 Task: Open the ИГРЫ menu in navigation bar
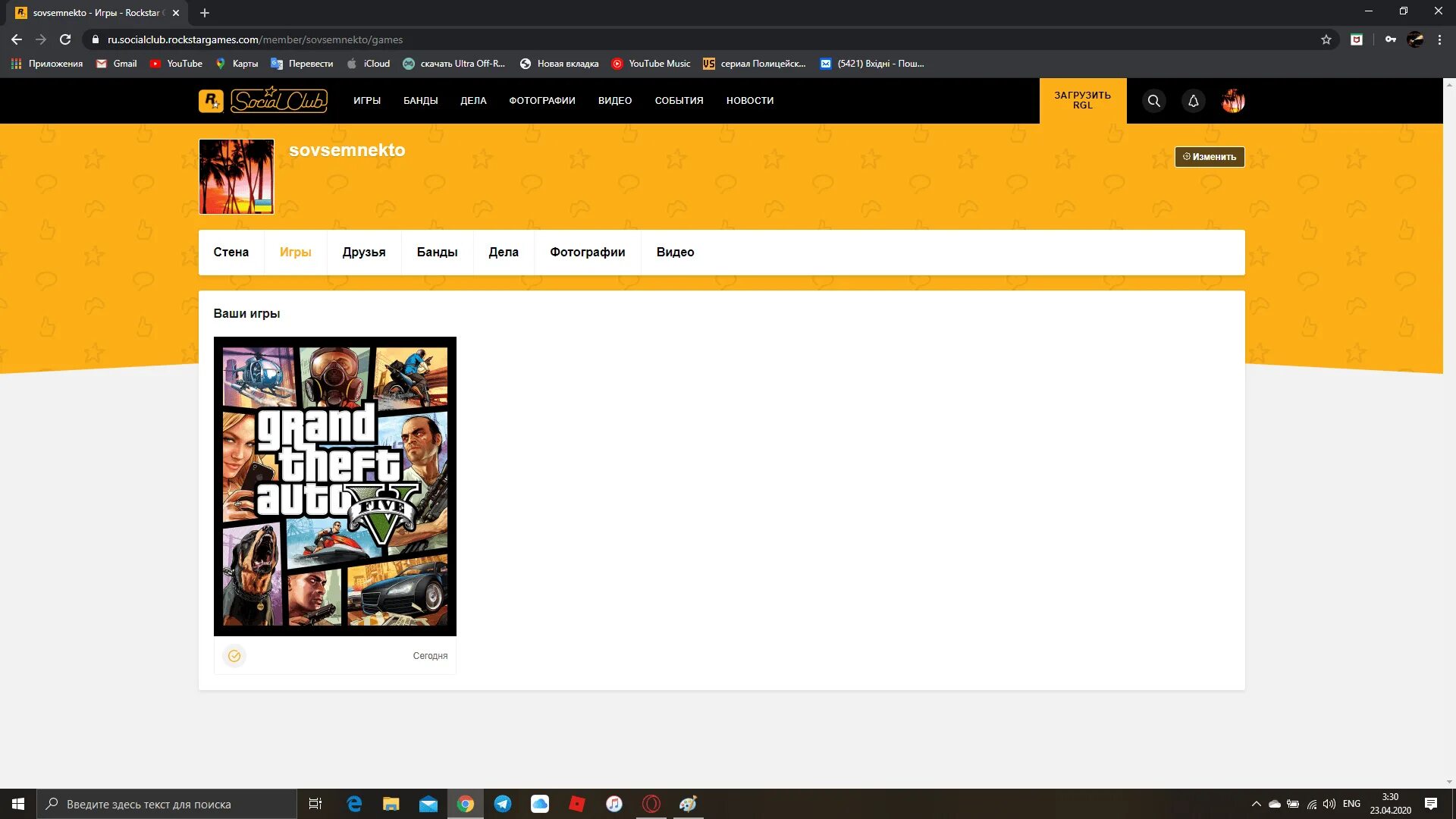click(x=367, y=100)
